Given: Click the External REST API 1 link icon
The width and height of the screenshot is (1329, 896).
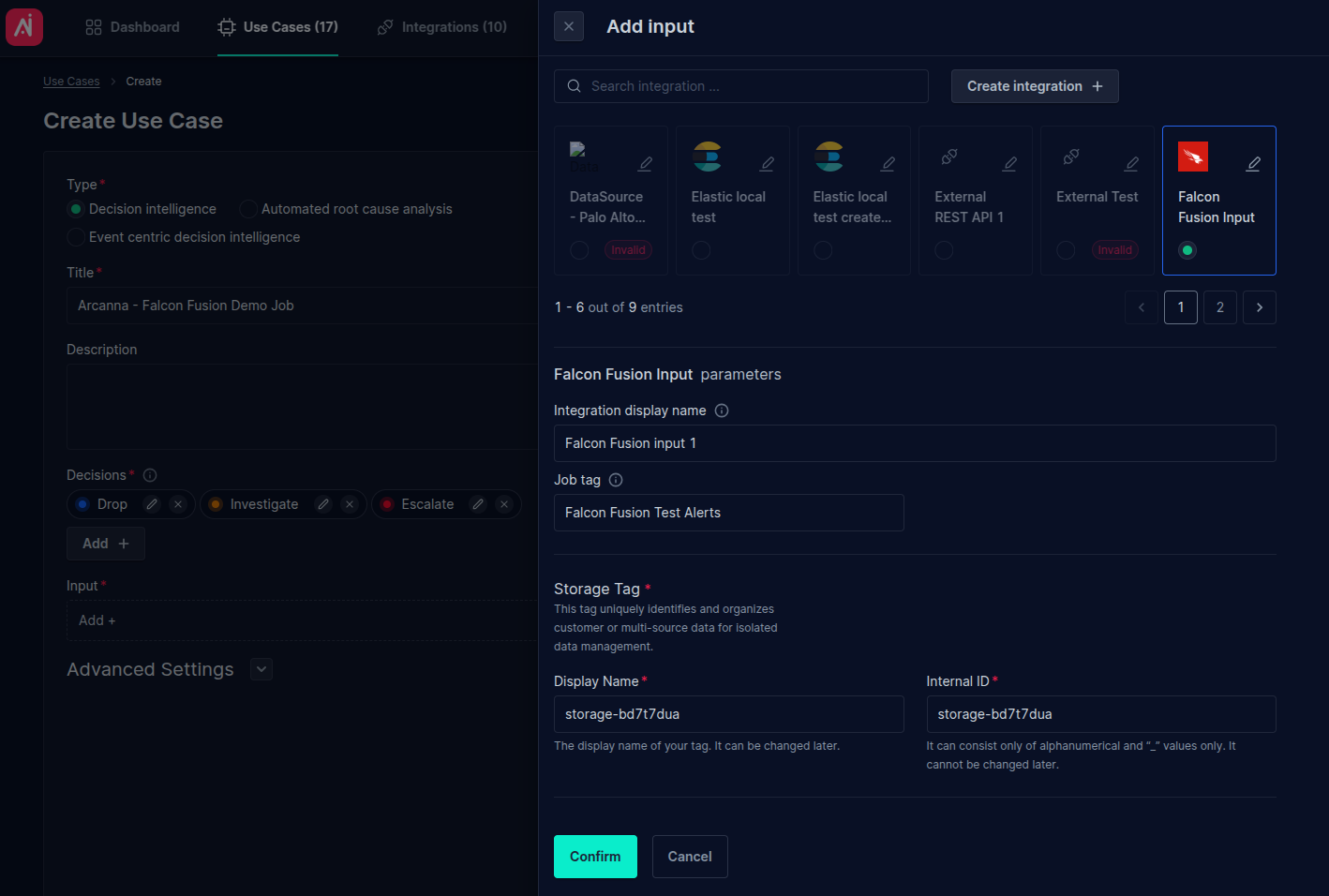Looking at the screenshot, I should point(949,157).
